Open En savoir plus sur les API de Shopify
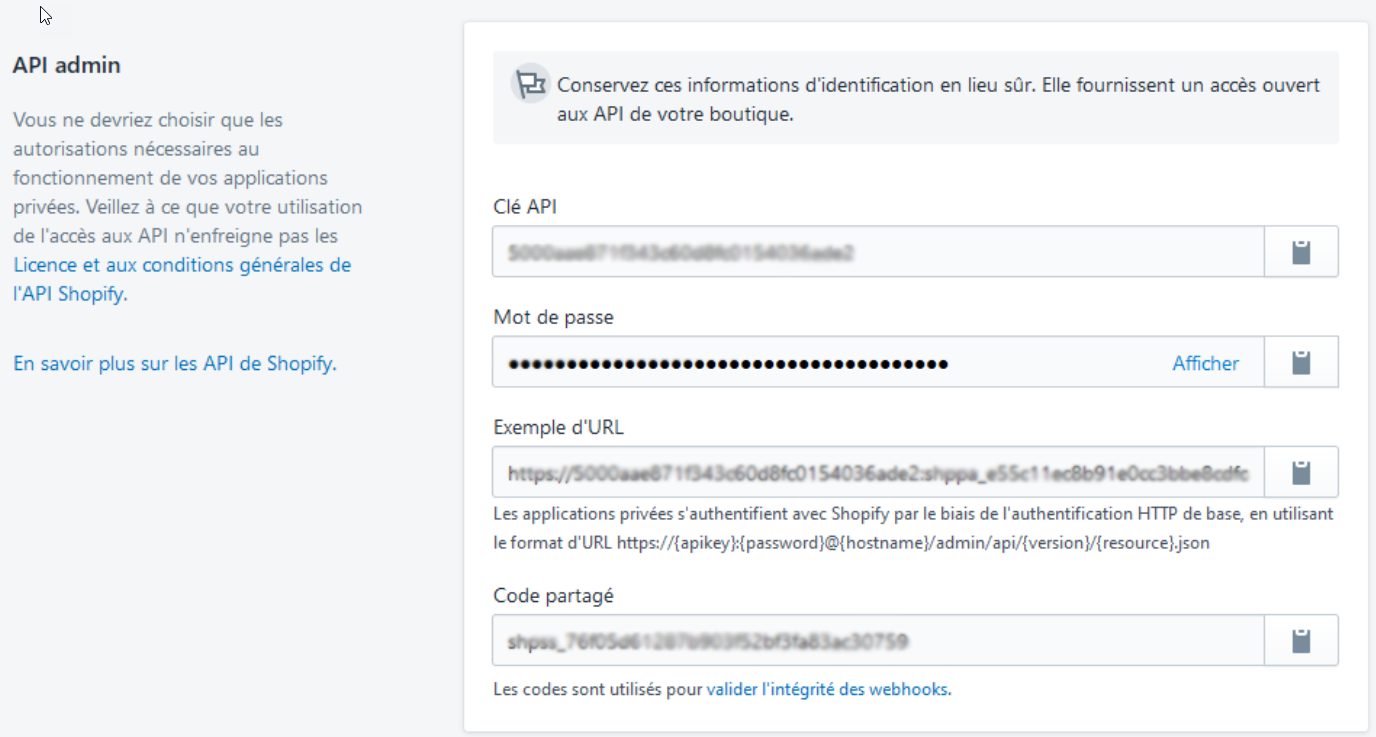 coord(175,364)
